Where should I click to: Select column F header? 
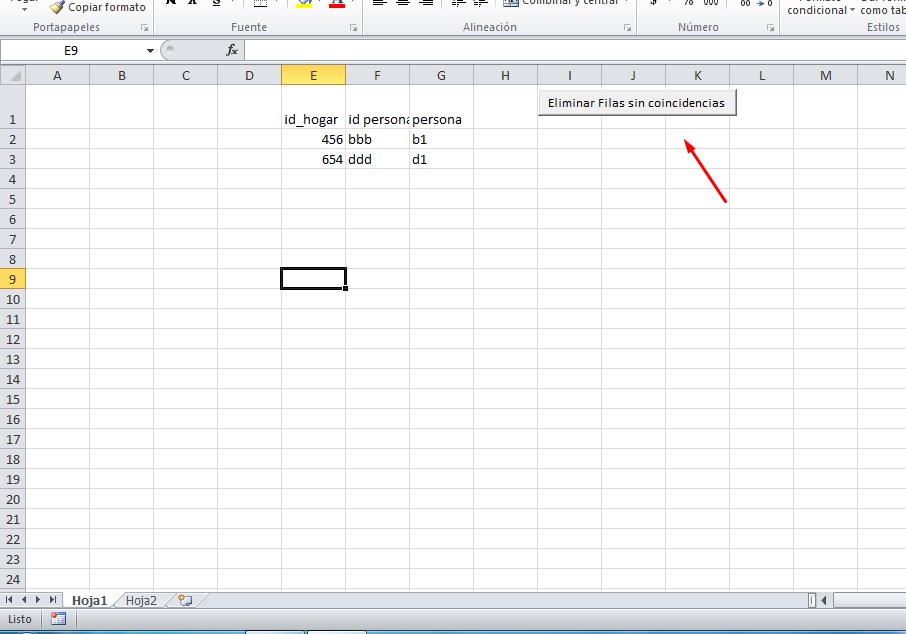378,75
